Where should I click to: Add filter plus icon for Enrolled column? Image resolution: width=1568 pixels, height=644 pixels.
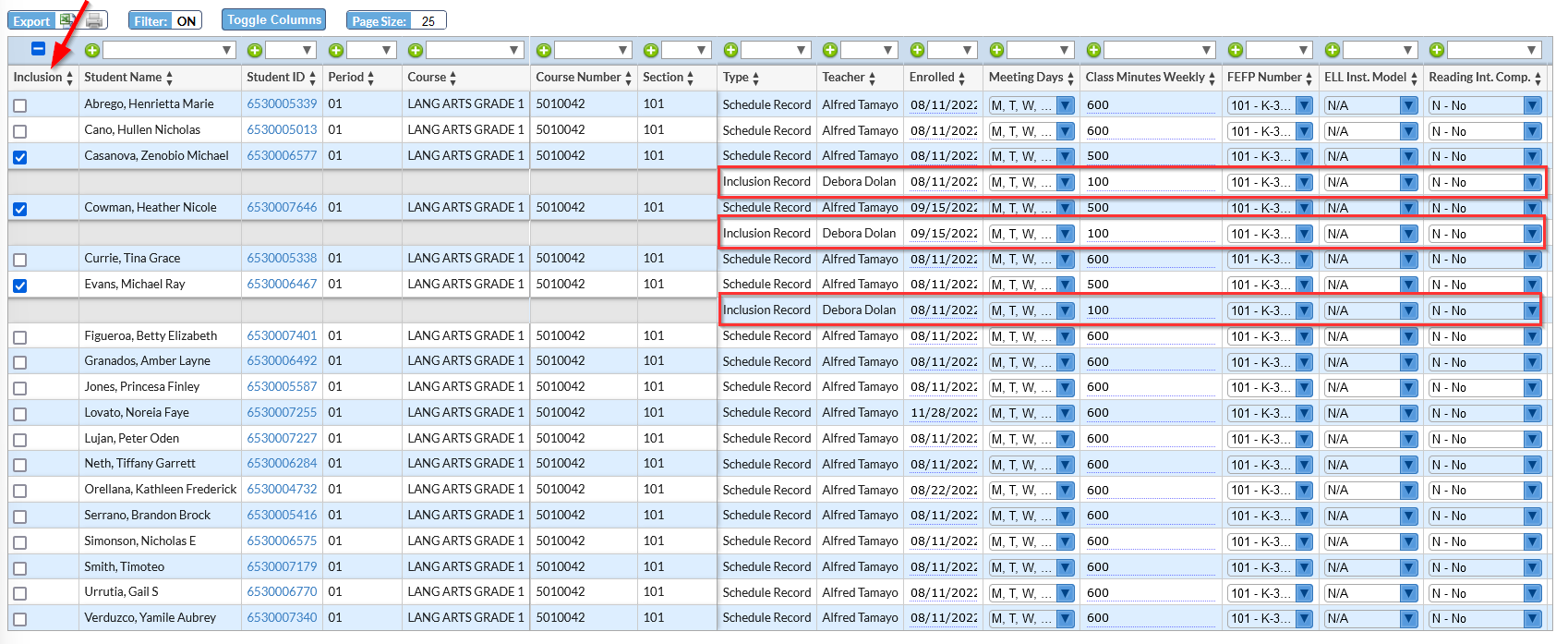point(917,50)
